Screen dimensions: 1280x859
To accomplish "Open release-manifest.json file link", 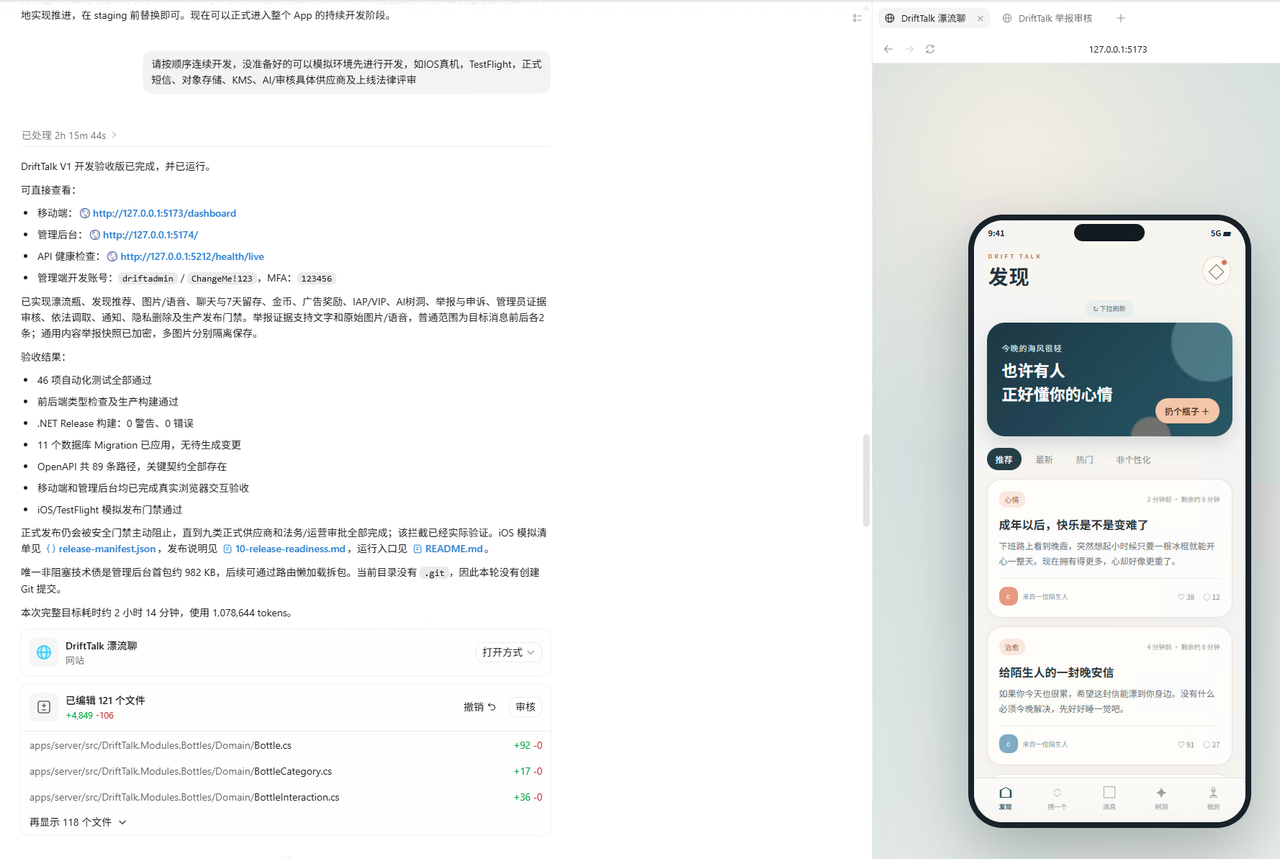I will [x=107, y=549].
